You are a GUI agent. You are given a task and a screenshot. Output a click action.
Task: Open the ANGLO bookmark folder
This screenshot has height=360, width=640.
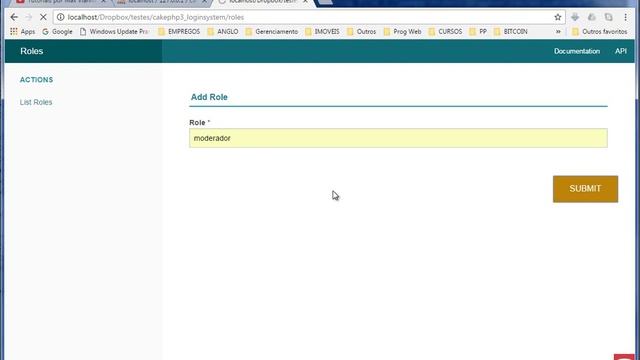click(x=223, y=31)
